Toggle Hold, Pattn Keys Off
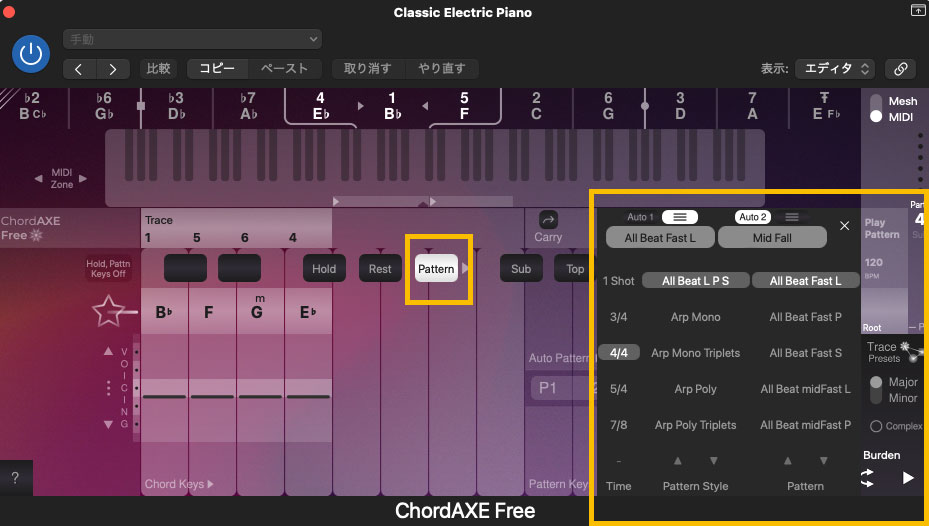Screen dimensions: 929x526 pos(108,269)
